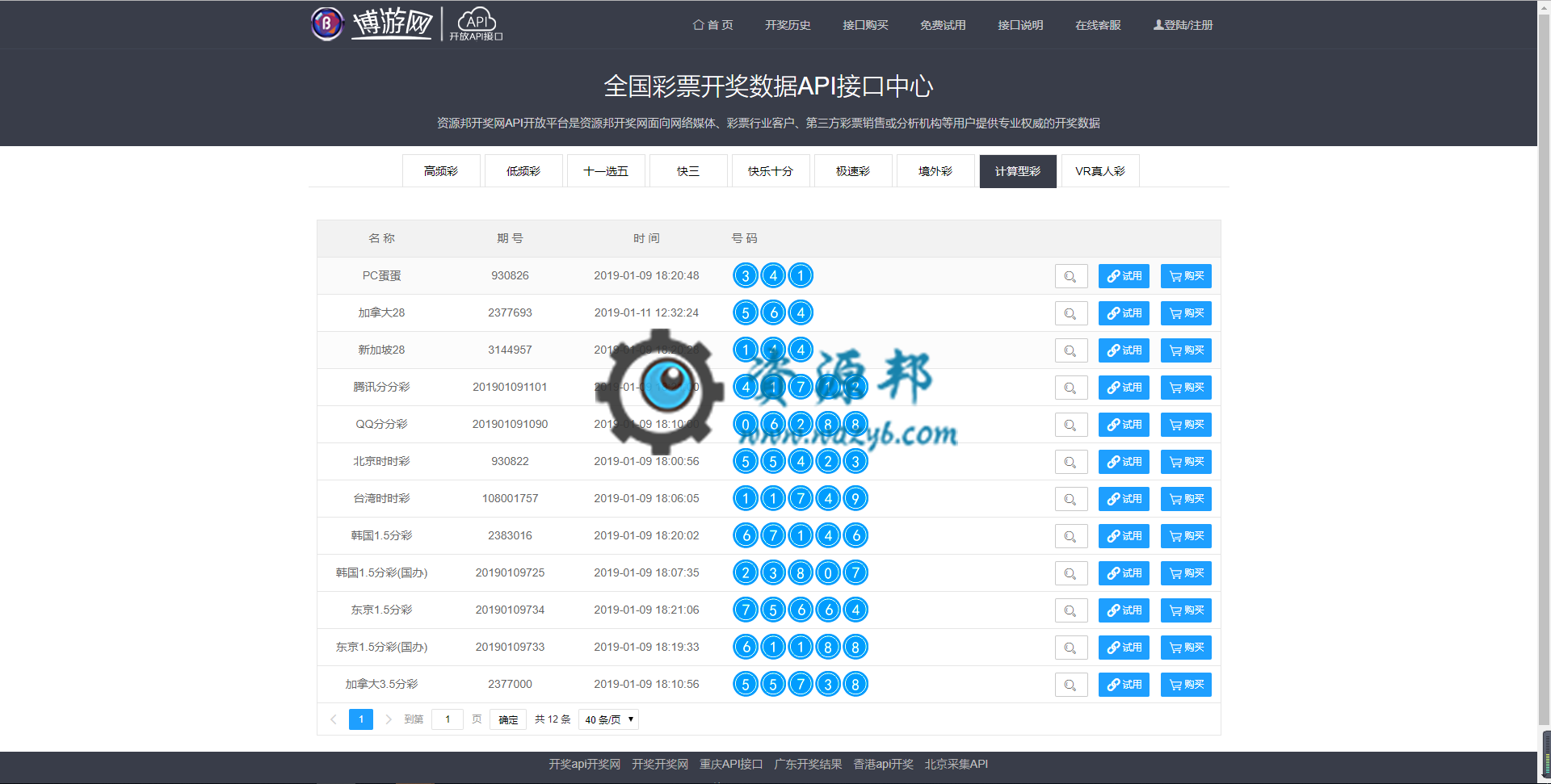
Task: Click search icon for 加拿大28 row
Action: point(1071,313)
